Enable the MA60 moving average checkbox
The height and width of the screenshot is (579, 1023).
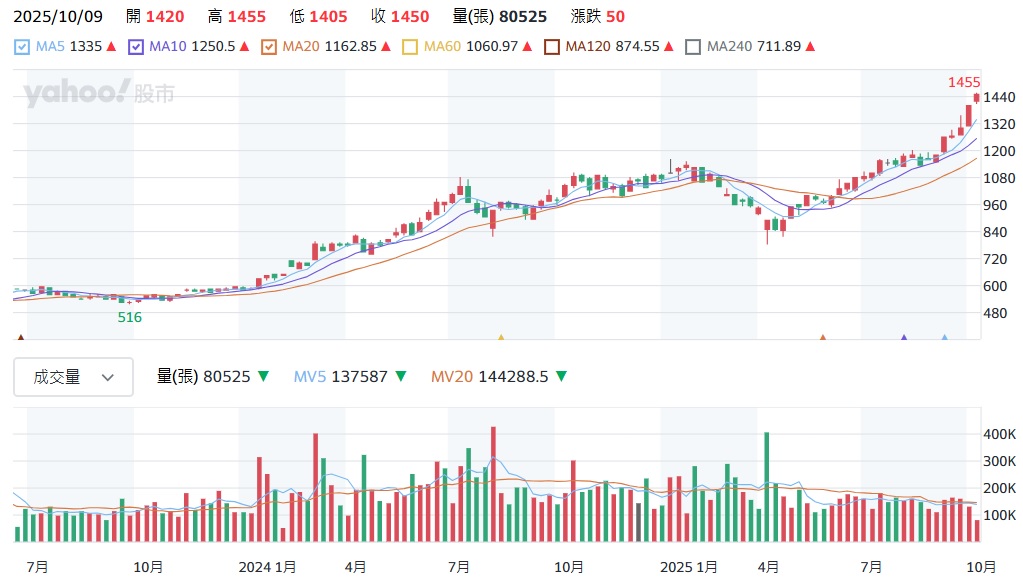409,47
